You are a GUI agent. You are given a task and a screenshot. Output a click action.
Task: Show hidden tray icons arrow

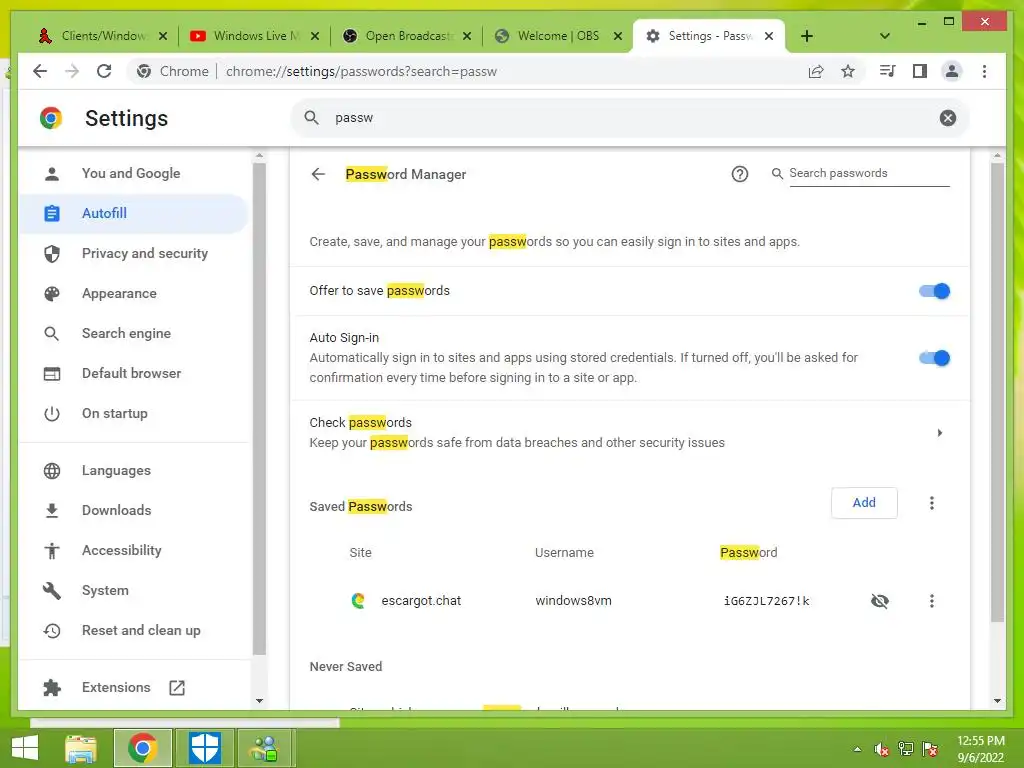tap(857, 749)
